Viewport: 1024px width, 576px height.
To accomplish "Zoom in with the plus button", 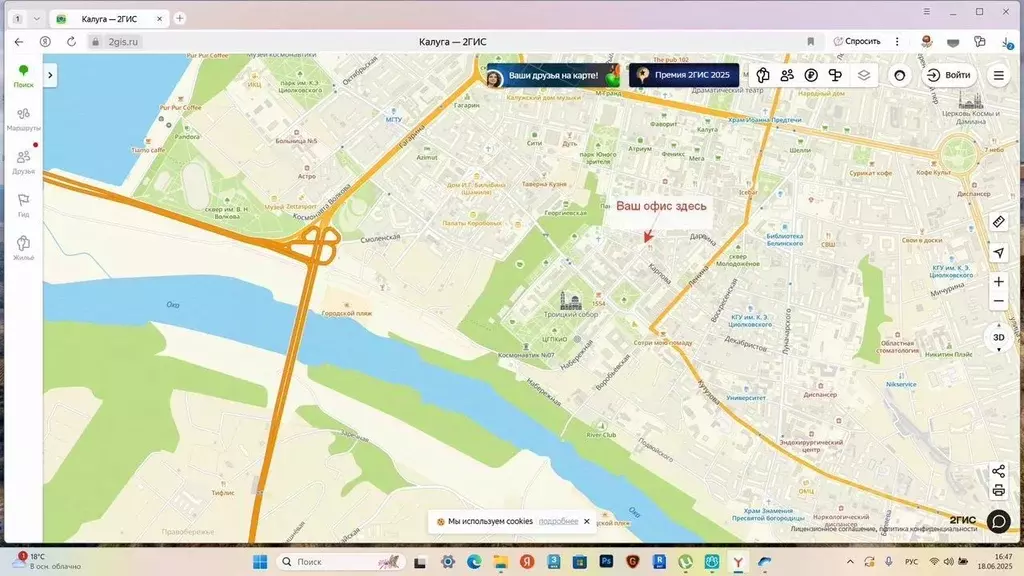I will [998, 282].
